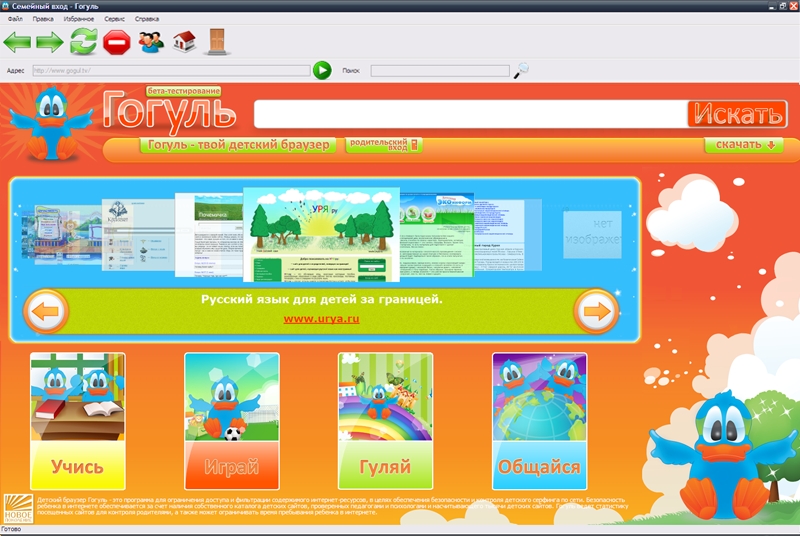
Task: Click the green Forward arrow toolbar icon
Action: click(49, 42)
